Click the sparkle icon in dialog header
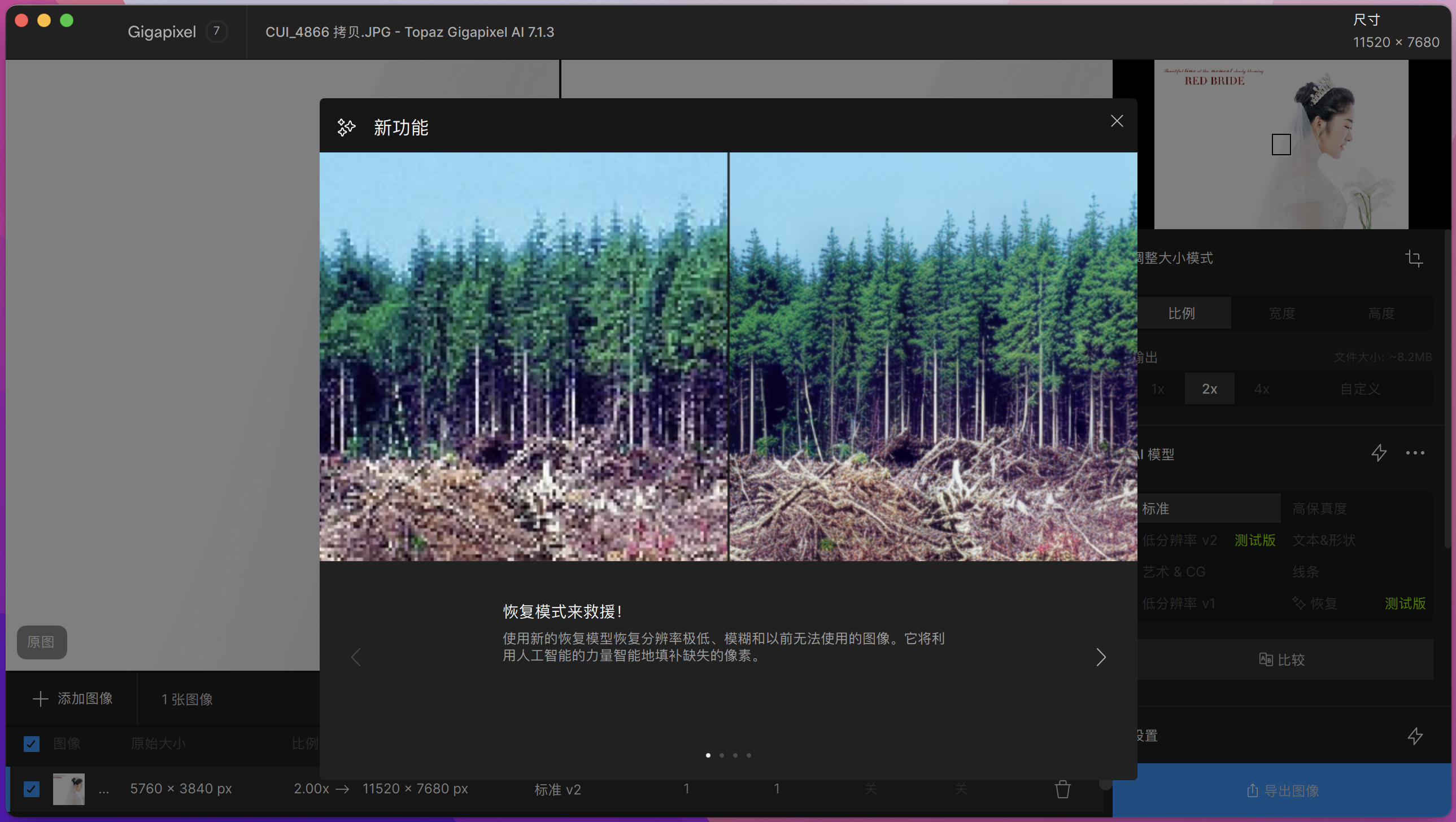The image size is (1456, 822). (x=346, y=127)
